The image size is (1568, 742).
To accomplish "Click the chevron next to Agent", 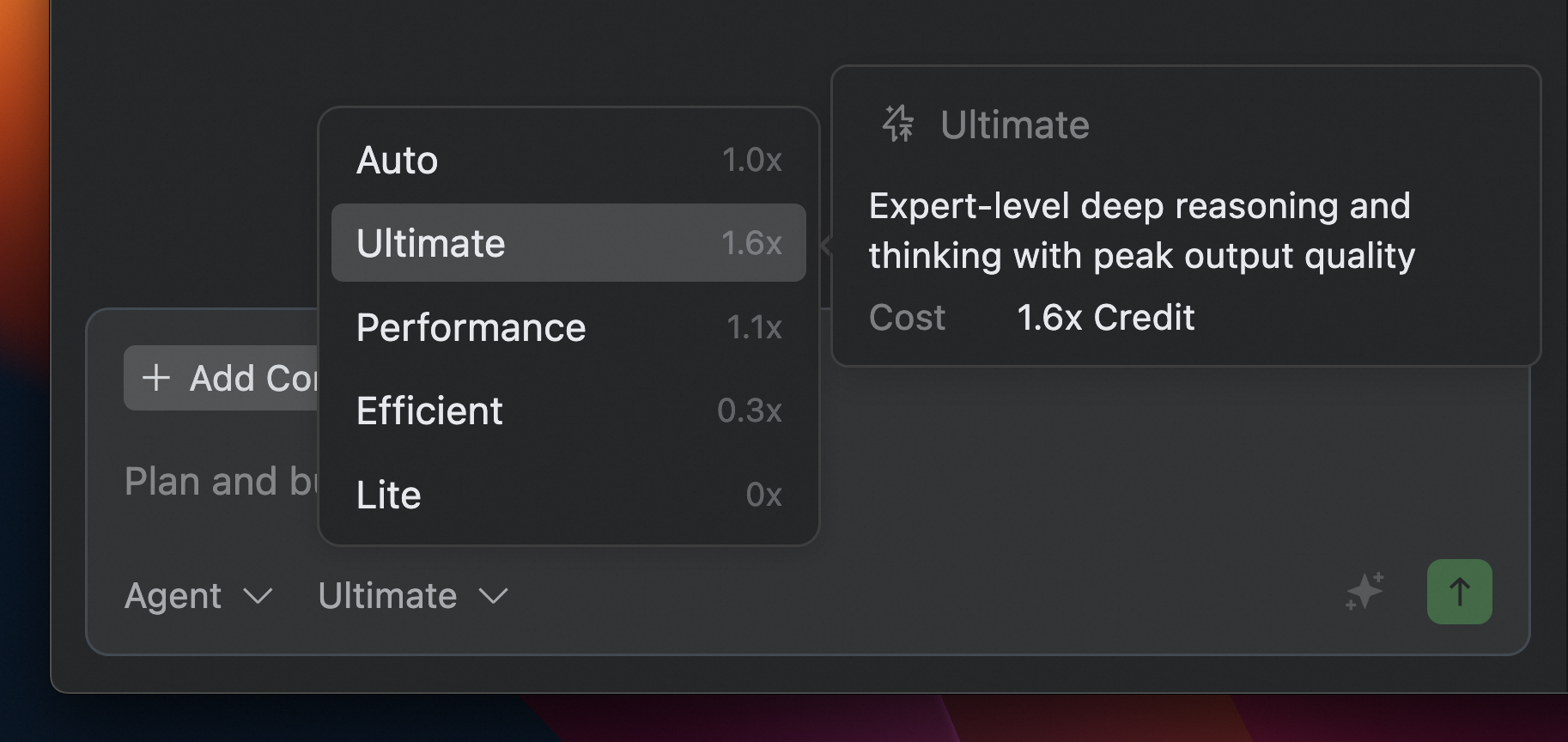I will pos(258,595).
